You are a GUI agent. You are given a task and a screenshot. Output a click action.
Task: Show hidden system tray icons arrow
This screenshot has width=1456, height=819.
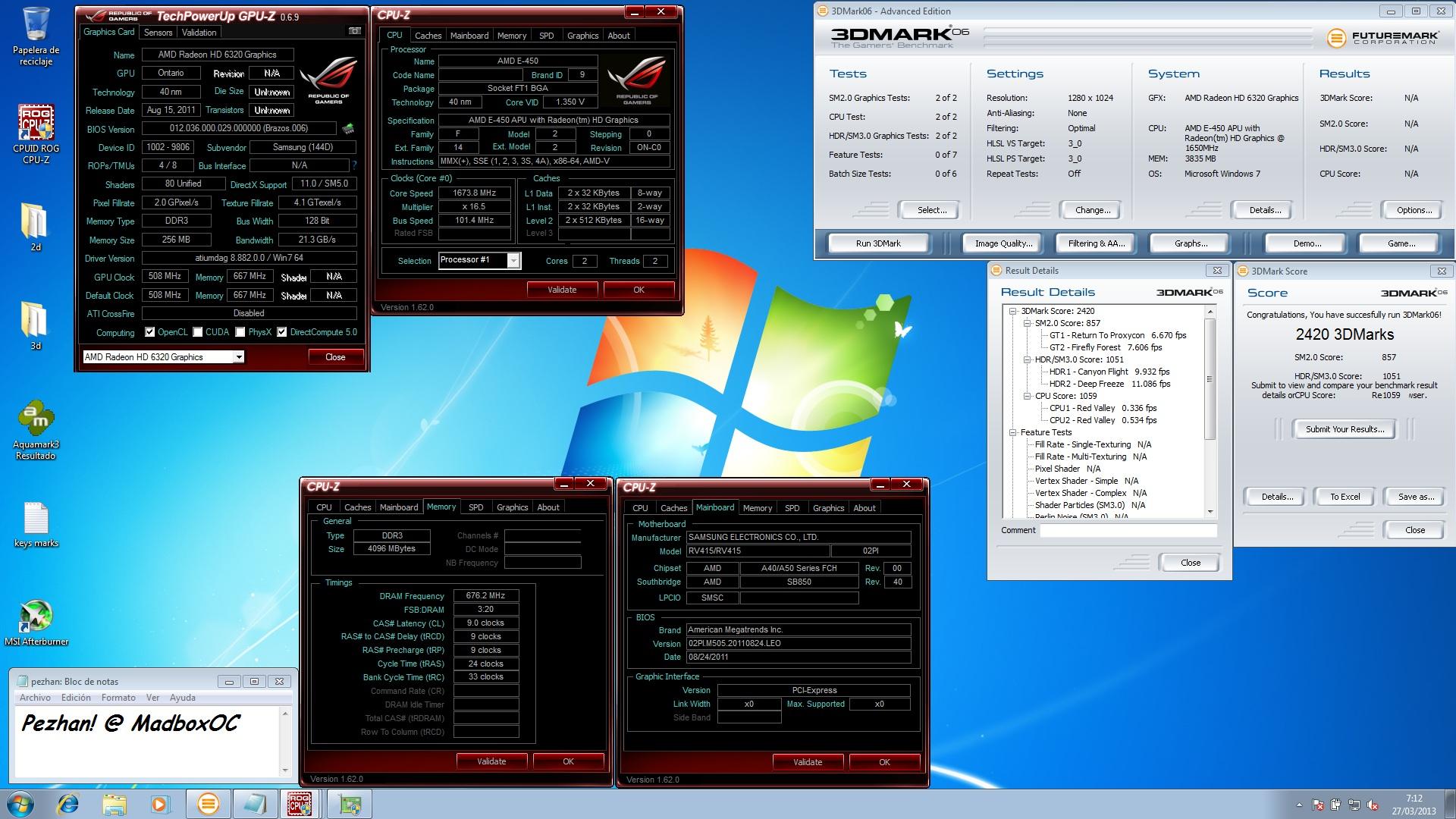coord(1299,805)
